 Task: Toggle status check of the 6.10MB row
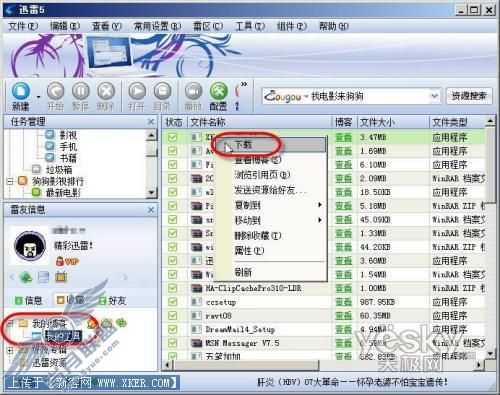click(x=172, y=165)
